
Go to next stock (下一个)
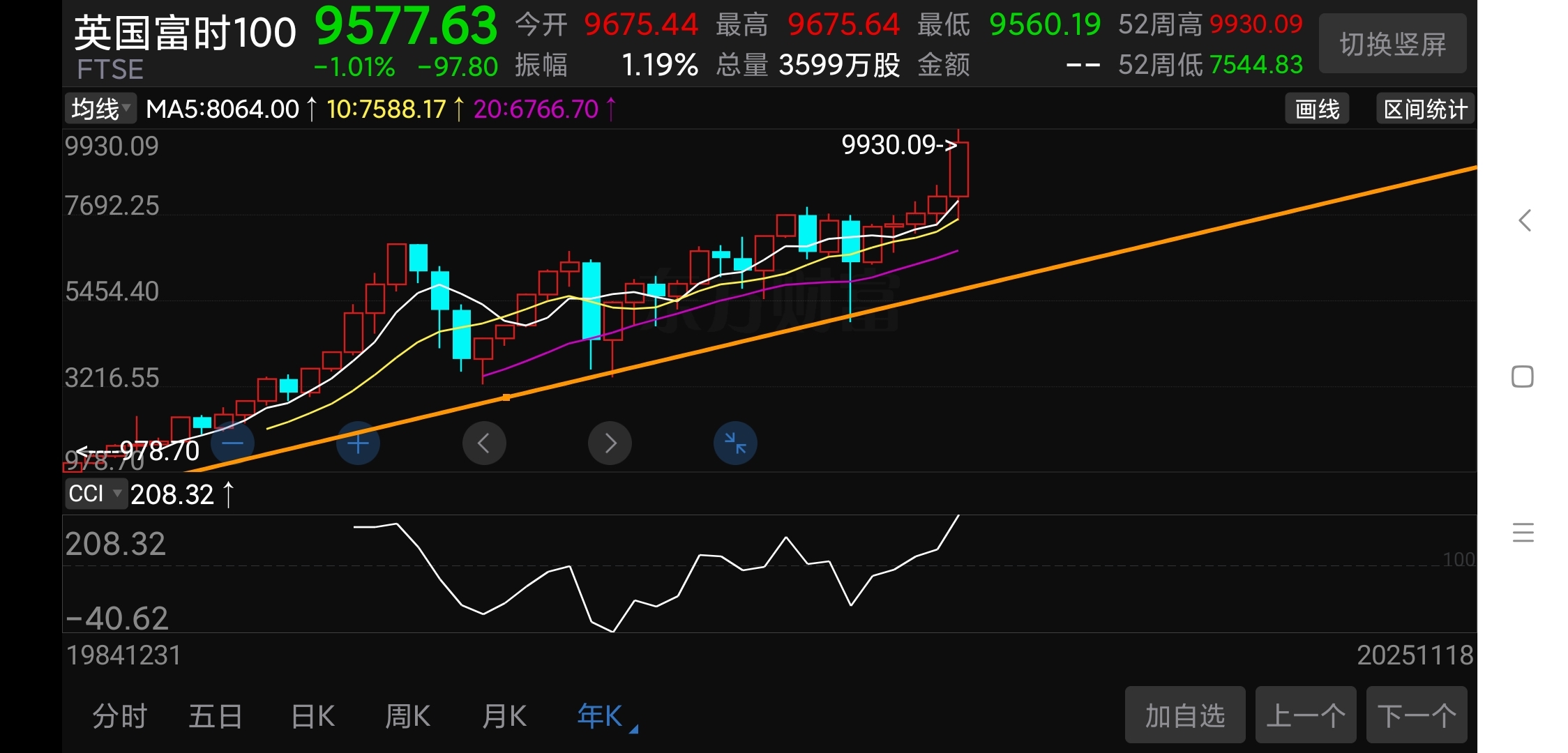1416,715
